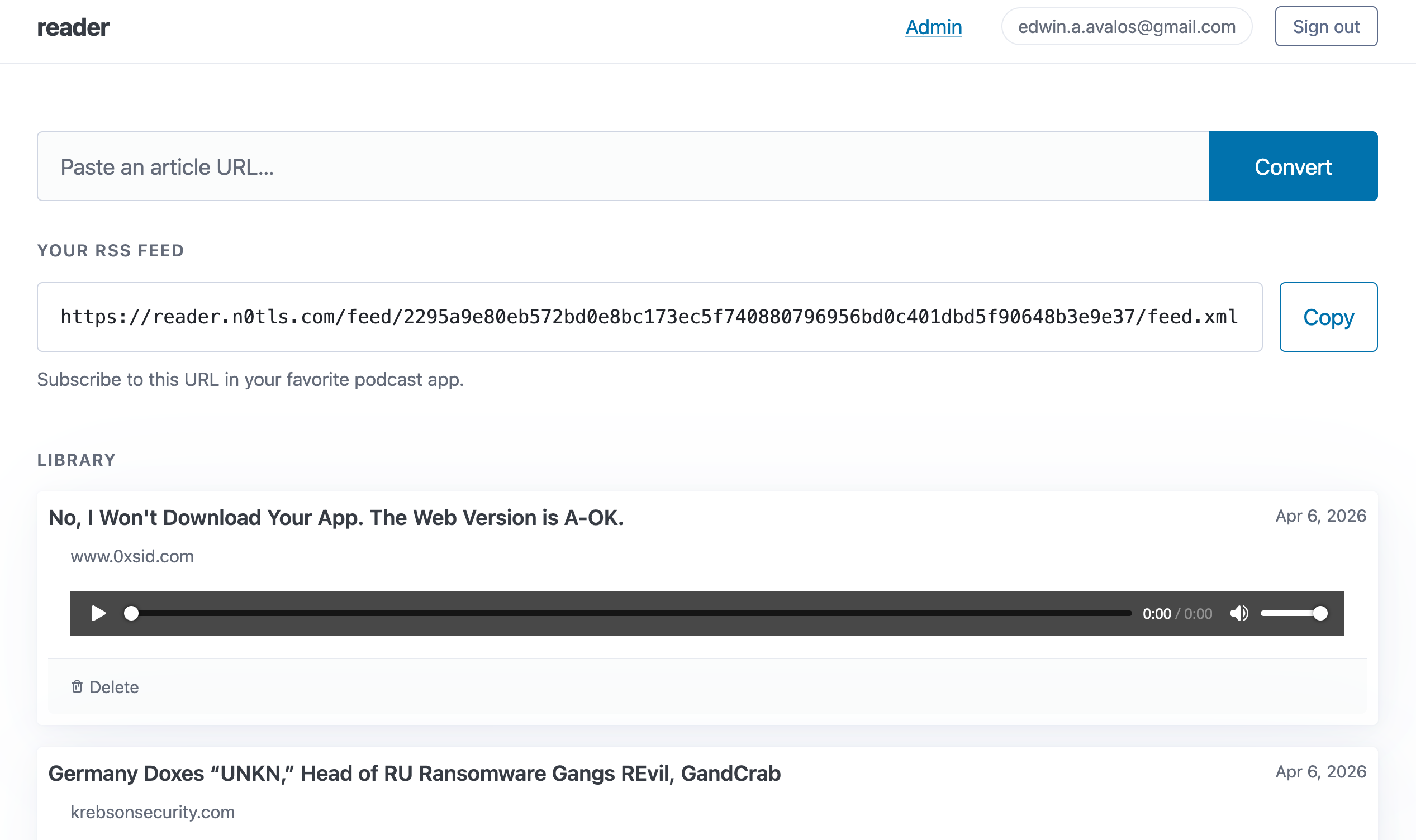The width and height of the screenshot is (1416, 840).
Task: Toggle playback on the episode audio player
Action: (x=98, y=613)
